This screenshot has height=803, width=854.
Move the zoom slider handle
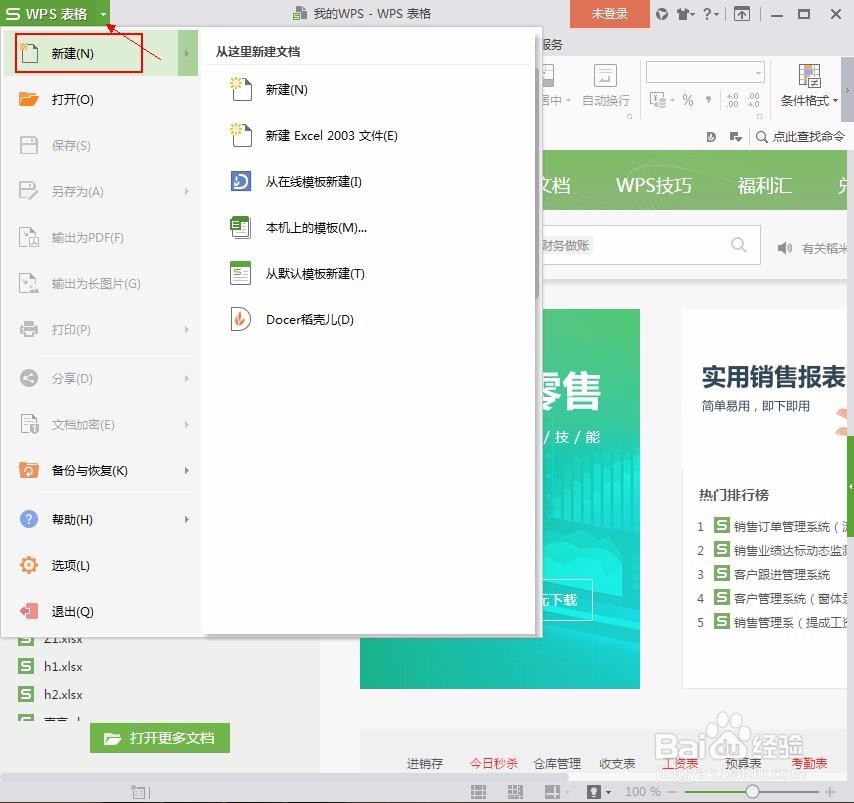(x=752, y=791)
